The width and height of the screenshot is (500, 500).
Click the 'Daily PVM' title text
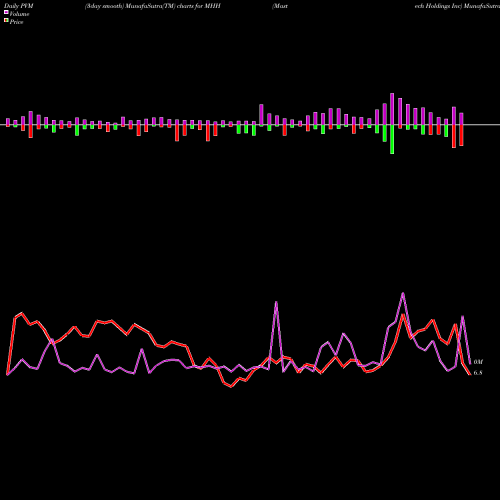tap(19, 6)
